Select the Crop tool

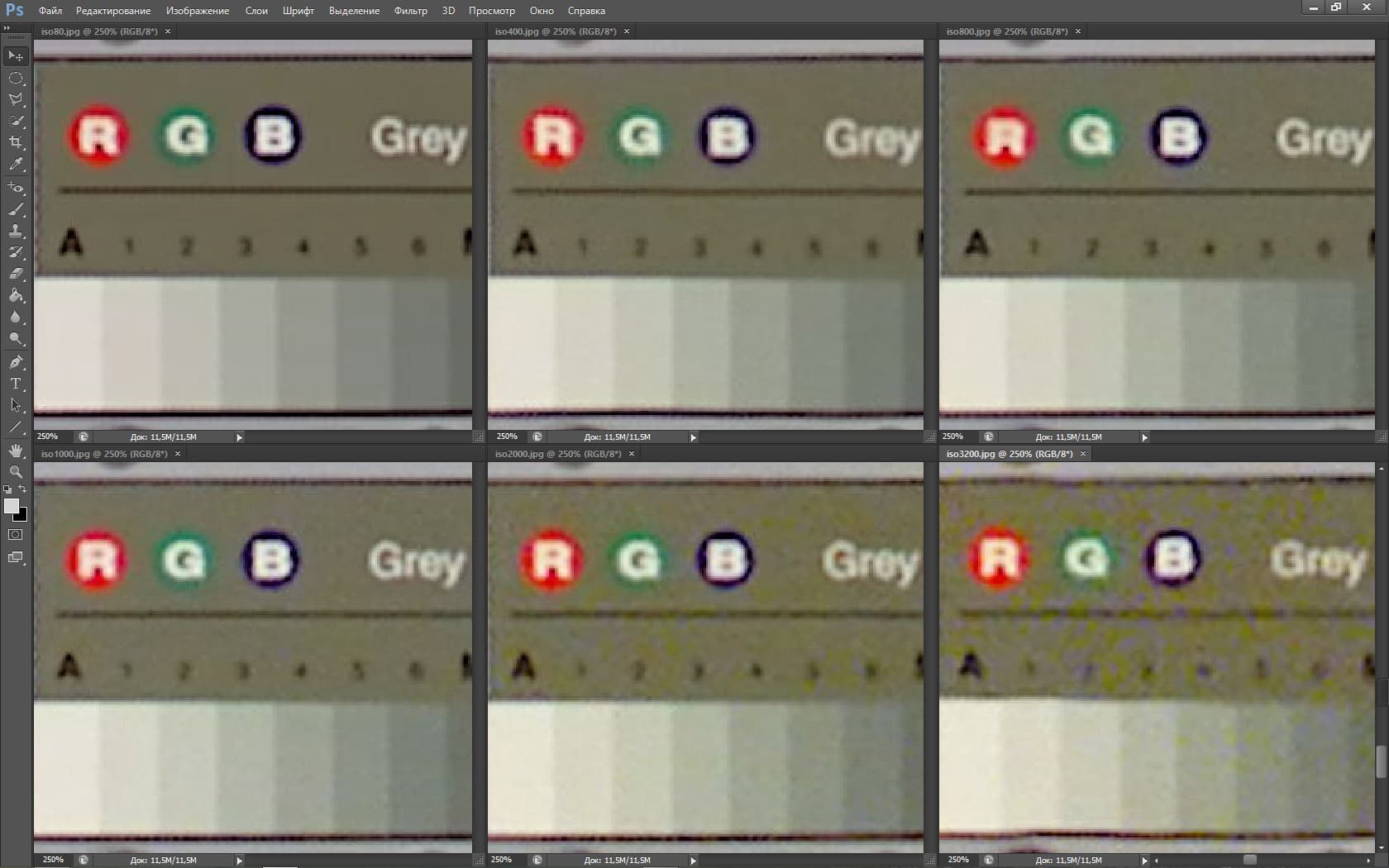coord(16,142)
